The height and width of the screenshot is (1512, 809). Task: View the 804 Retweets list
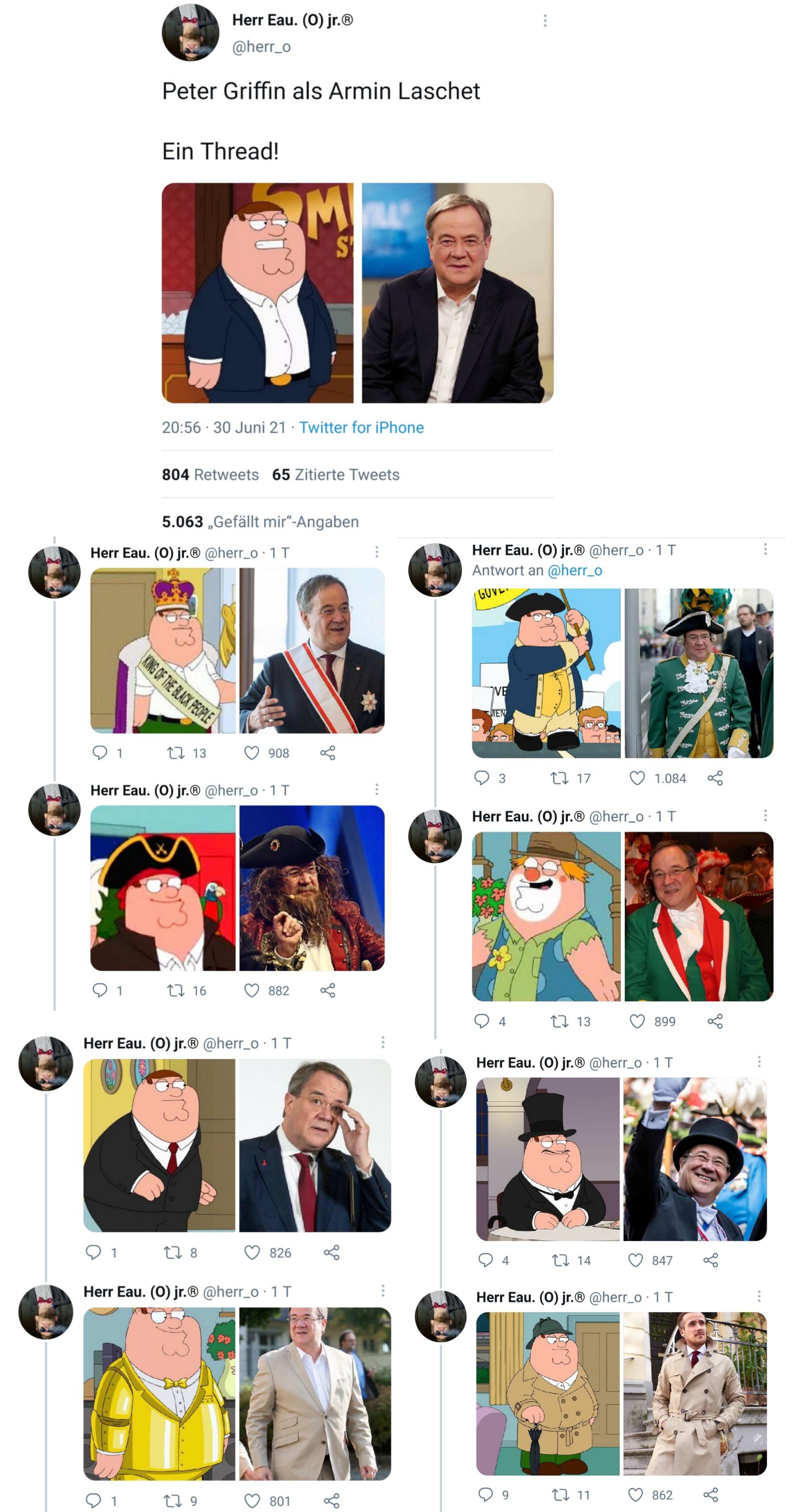pos(210,474)
